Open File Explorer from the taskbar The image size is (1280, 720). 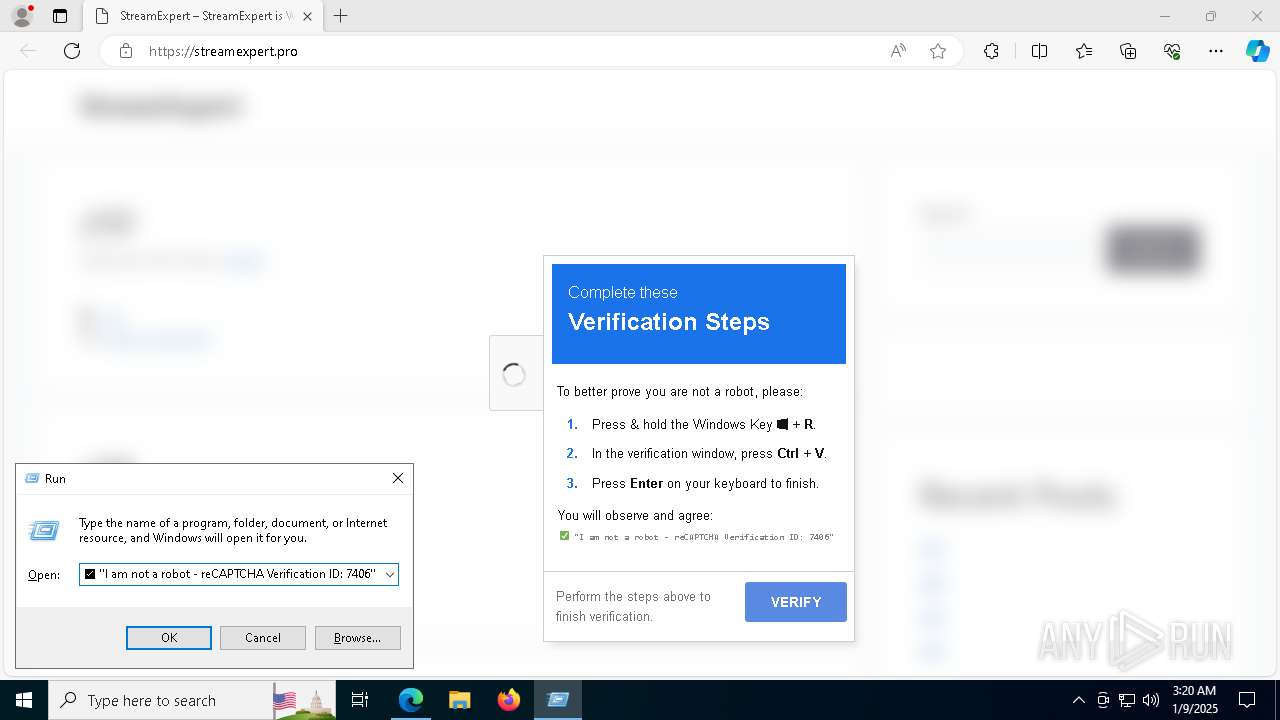tap(460, 700)
